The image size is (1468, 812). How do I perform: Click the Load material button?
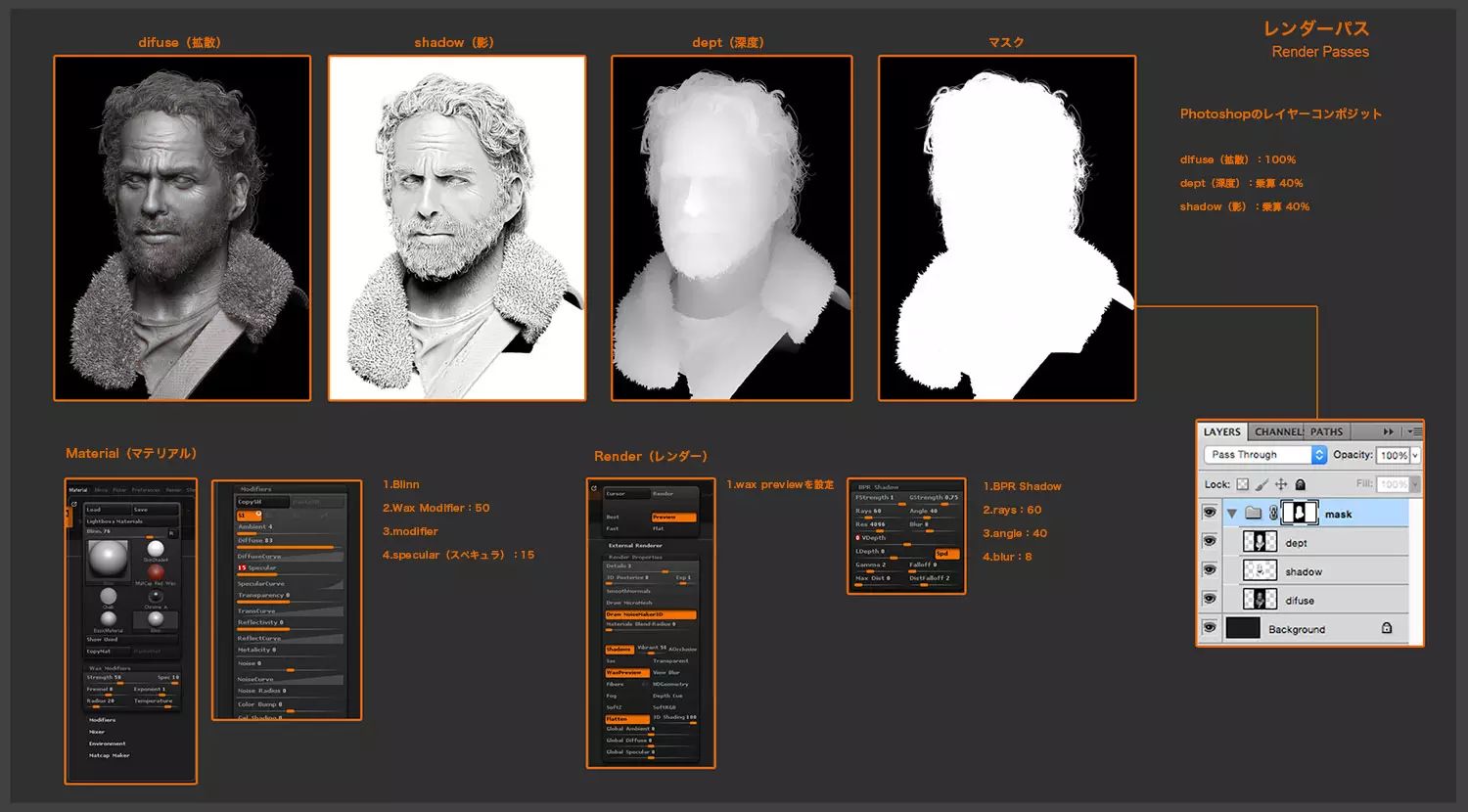(x=108, y=510)
